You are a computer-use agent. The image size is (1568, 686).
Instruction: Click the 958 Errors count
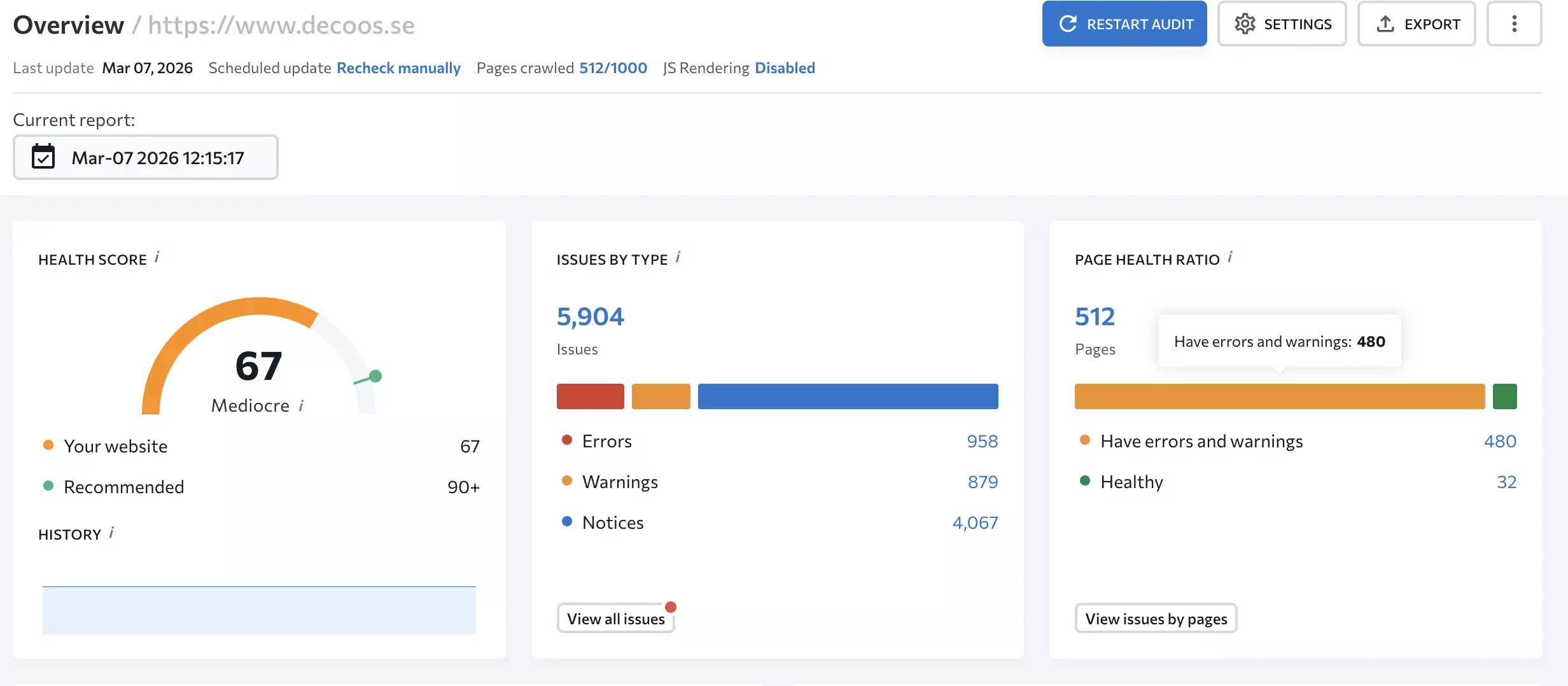pos(982,441)
